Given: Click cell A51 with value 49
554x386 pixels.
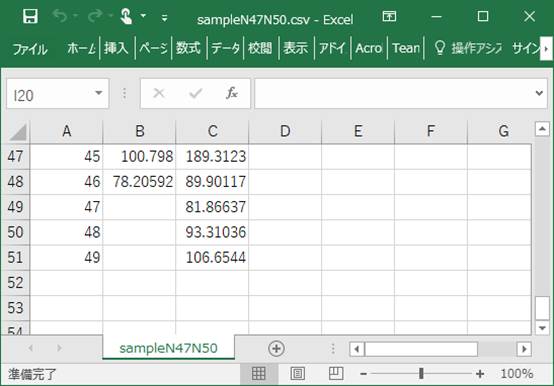Looking at the screenshot, I should (x=66, y=257).
